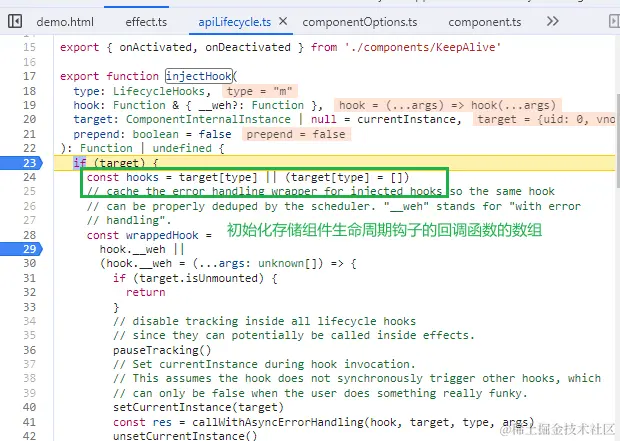Click the './components/KeepAlive' import path
The height and width of the screenshot is (441, 620).
pyautogui.click(x=423, y=47)
